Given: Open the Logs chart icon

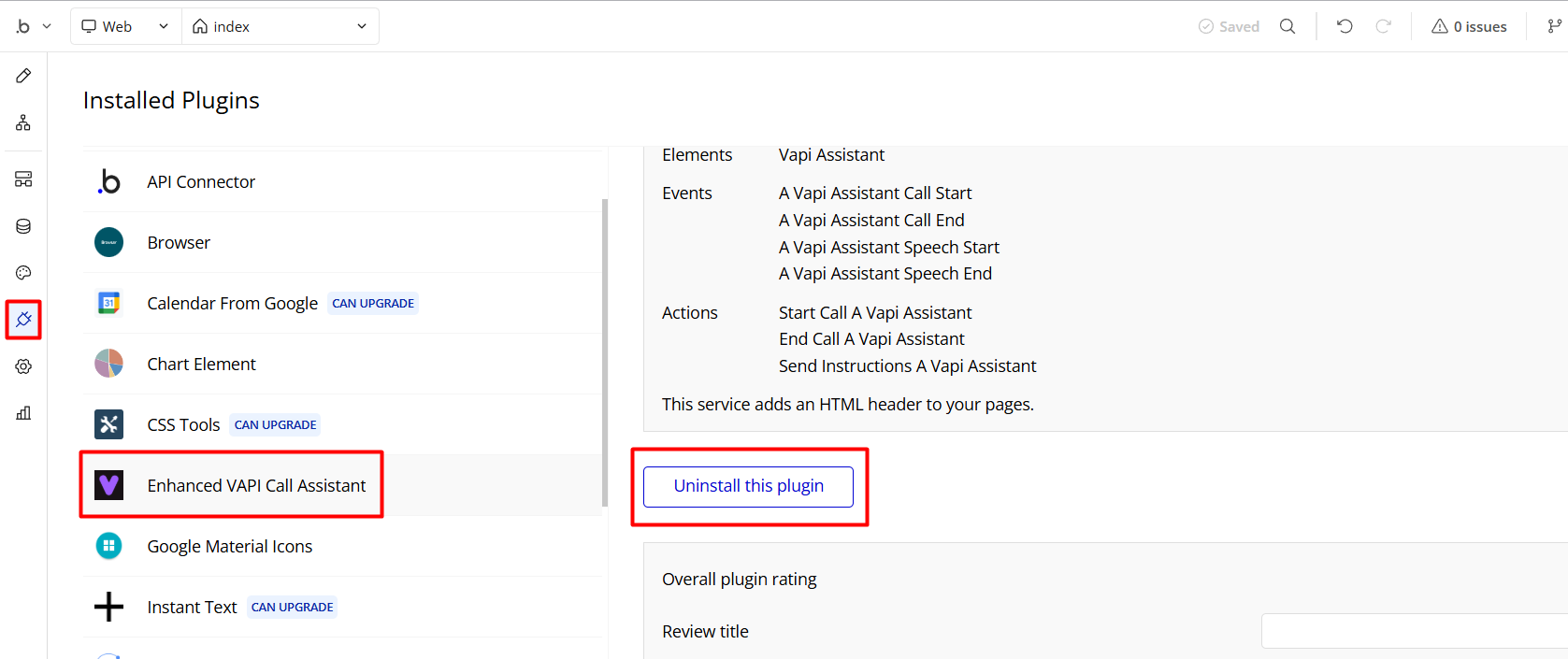Looking at the screenshot, I should click(23, 413).
